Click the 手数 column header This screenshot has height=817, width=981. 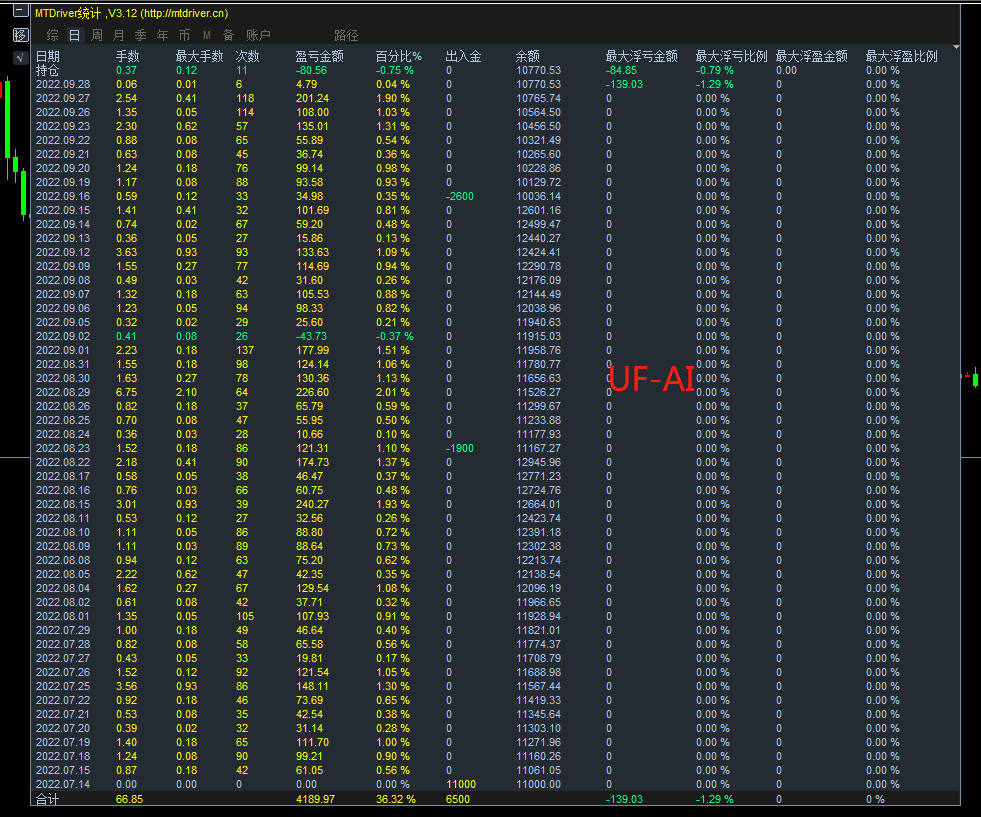coord(128,56)
